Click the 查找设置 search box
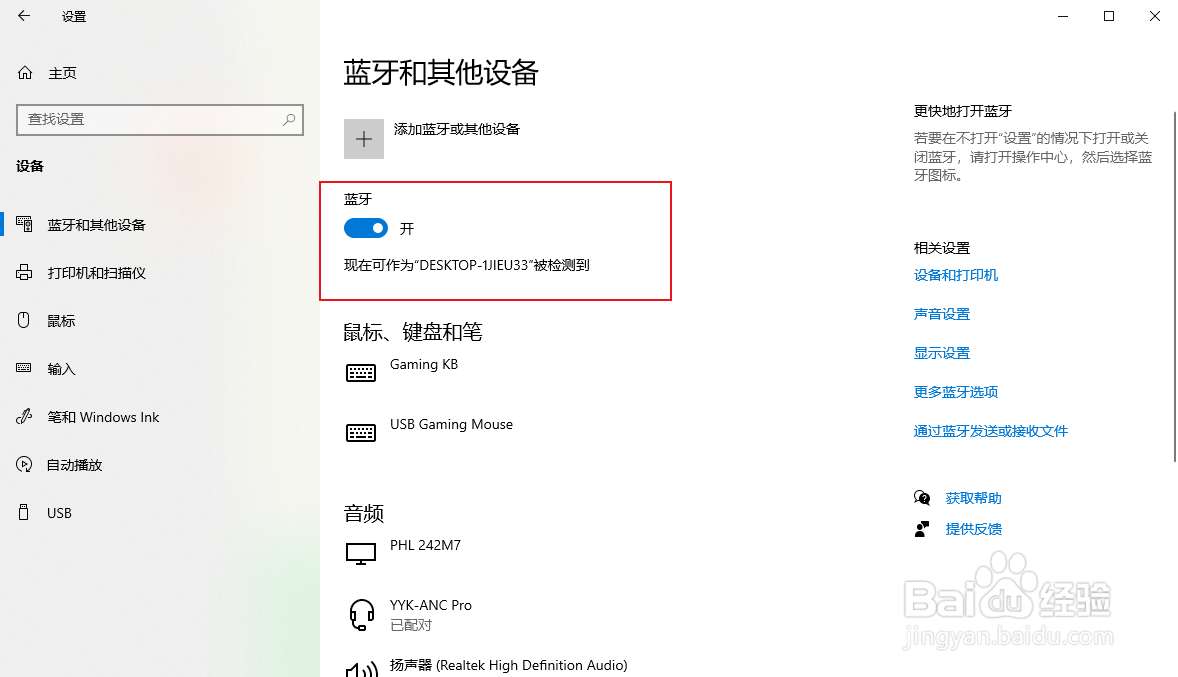Image resolution: width=1178 pixels, height=677 pixels. pos(160,120)
